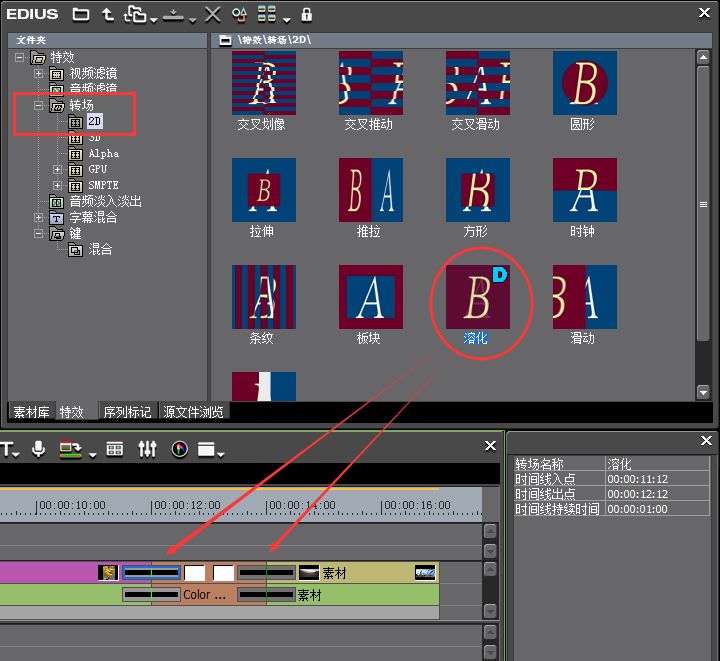
Task: Click the delete X icon in the effects toolbar
Action: (212, 15)
